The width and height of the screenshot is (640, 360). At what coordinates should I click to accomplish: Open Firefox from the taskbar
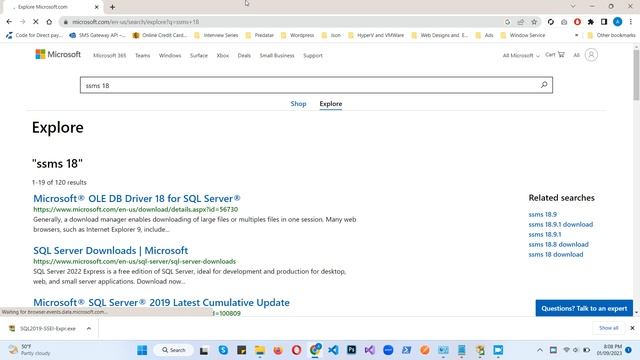278,350
